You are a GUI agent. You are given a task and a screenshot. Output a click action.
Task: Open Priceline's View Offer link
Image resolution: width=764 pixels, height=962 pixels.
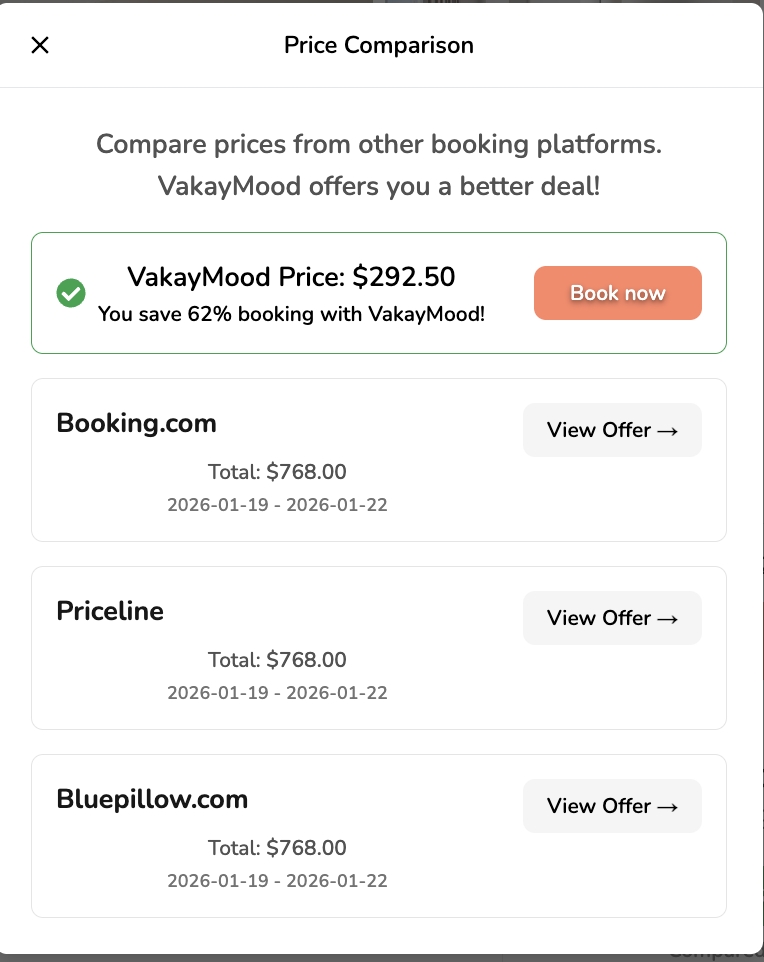click(x=612, y=618)
